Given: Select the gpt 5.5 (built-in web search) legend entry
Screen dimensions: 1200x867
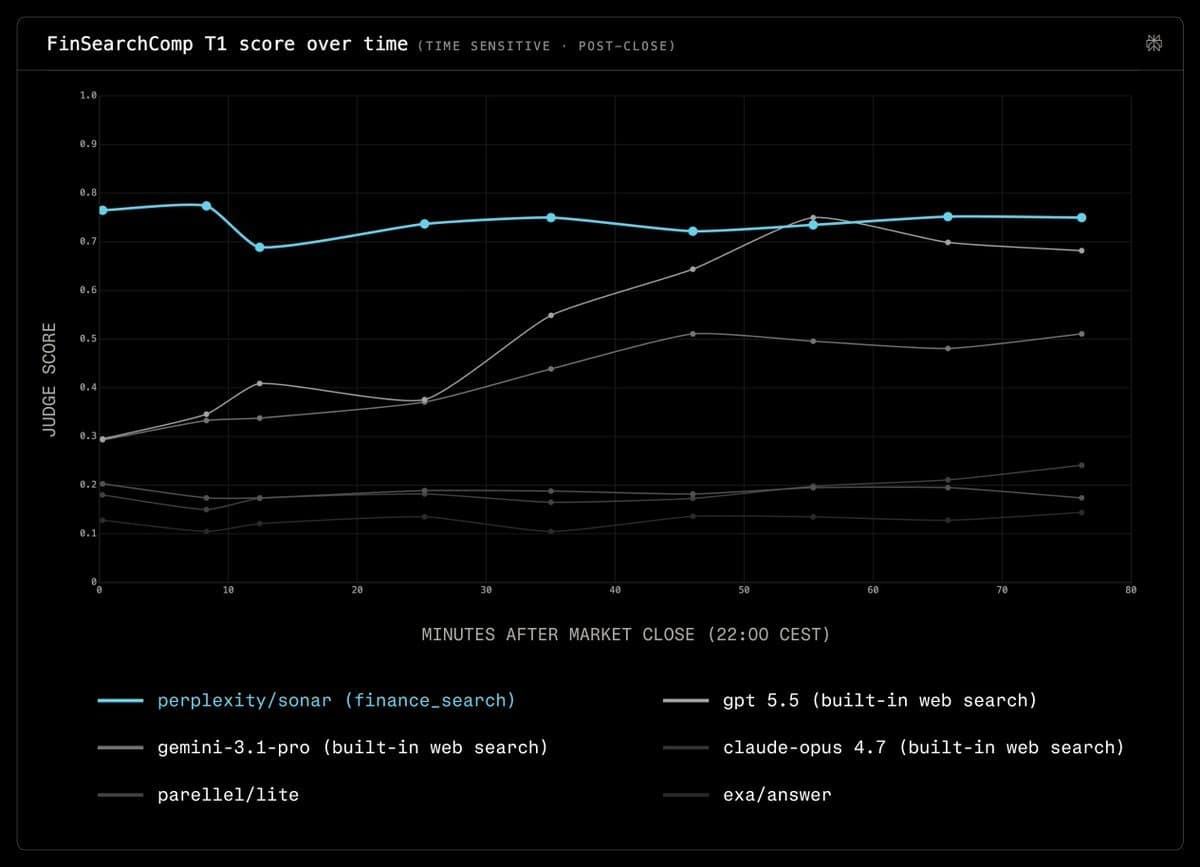Looking at the screenshot, I should coord(850,701).
